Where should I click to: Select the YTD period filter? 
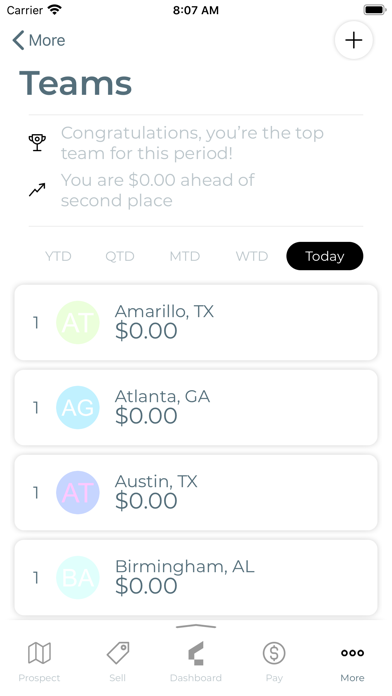58,256
